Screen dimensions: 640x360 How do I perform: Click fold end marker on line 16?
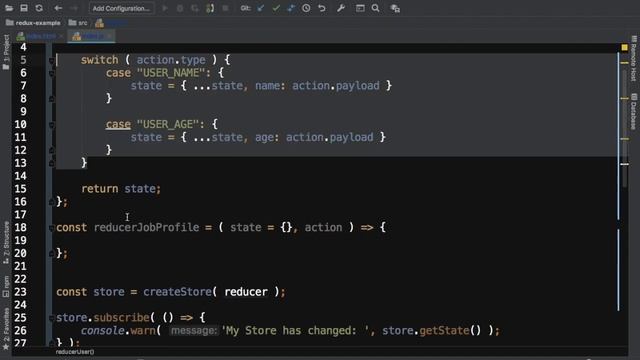tap(51, 202)
